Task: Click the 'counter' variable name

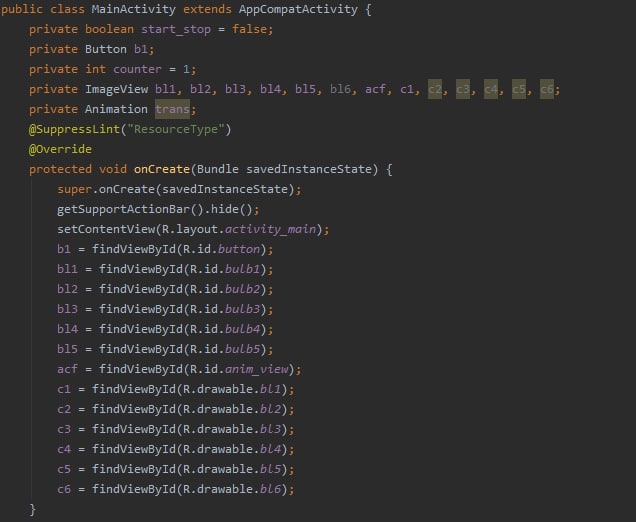Action: coord(137,69)
